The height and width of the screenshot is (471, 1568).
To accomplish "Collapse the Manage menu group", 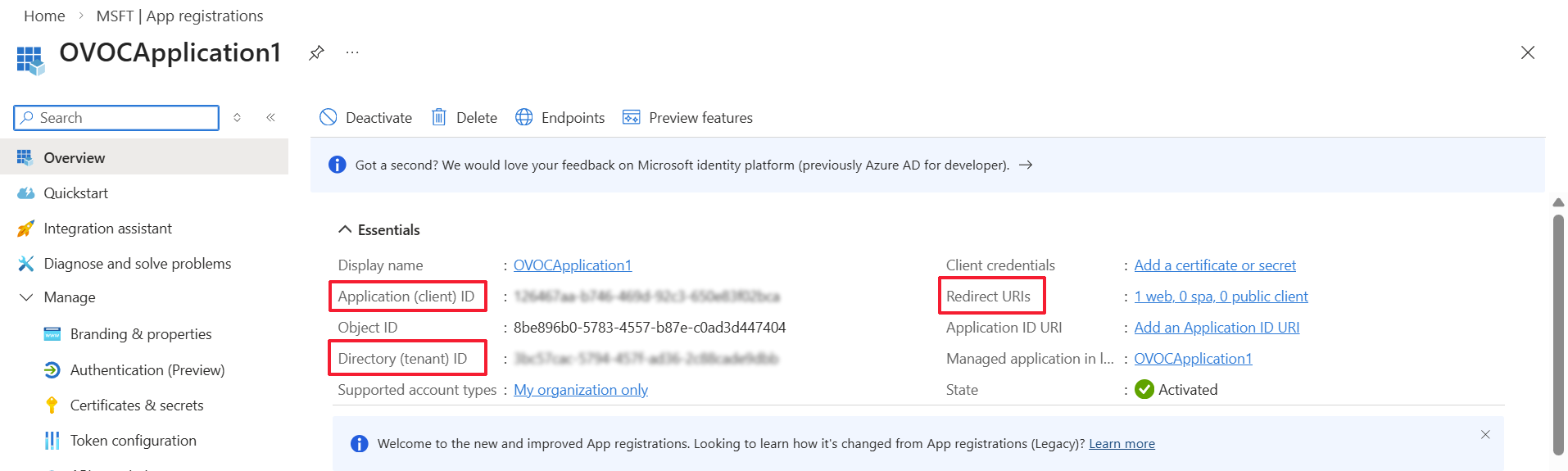I will pos(26,297).
